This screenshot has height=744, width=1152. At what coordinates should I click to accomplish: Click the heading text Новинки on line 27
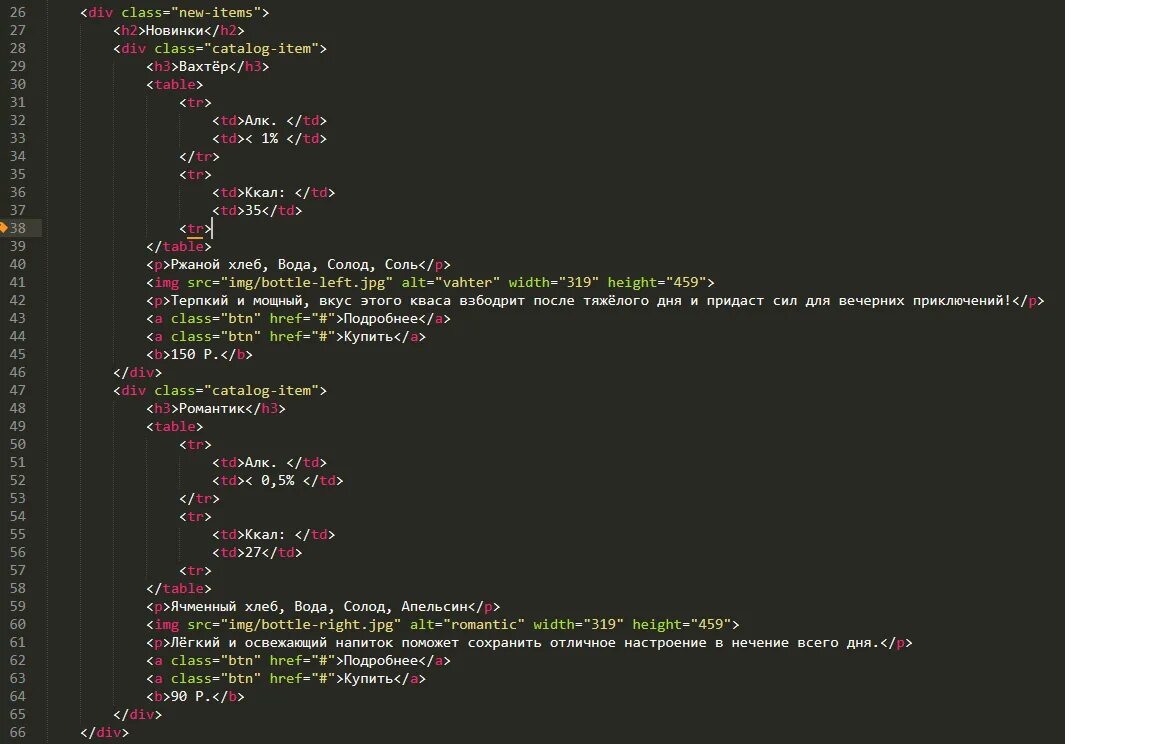(x=174, y=30)
